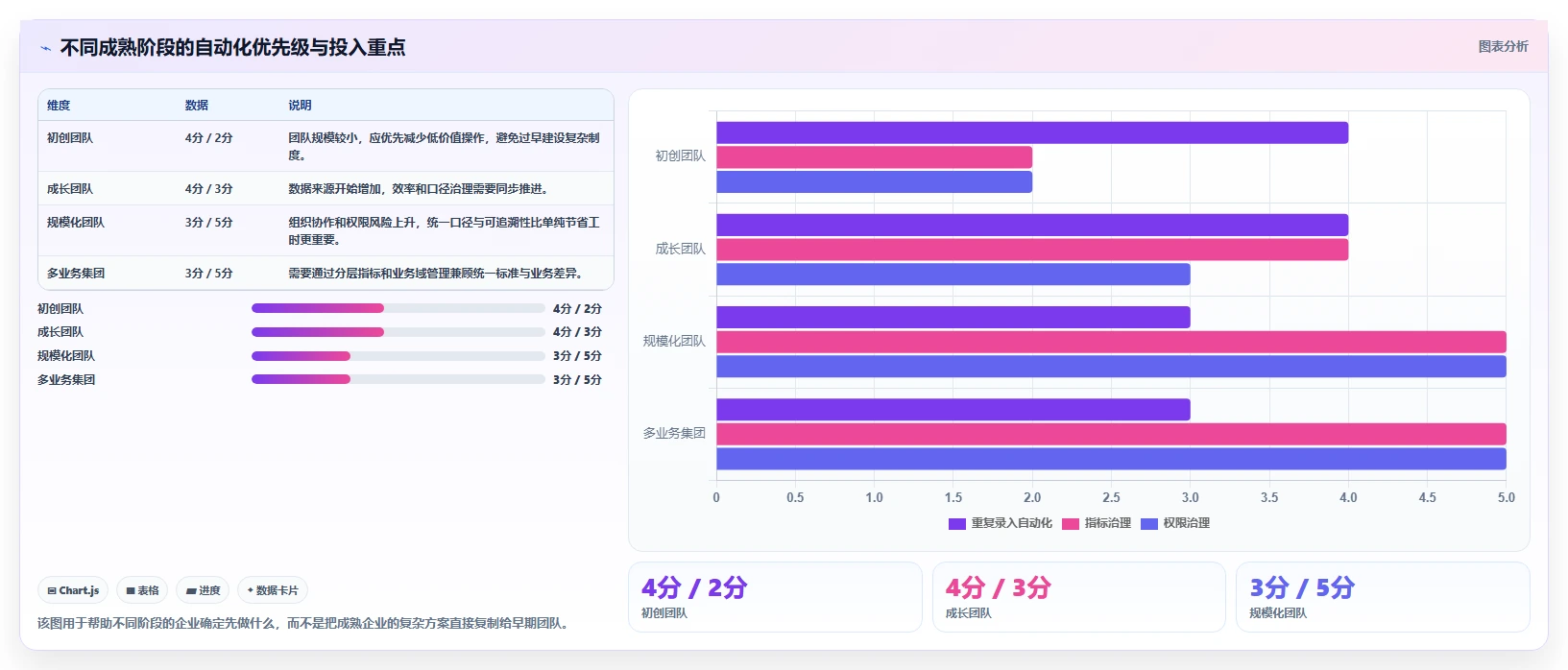Click the 5.0 x-axis tick label
1568x670 pixels.
tap(1506, 498)
